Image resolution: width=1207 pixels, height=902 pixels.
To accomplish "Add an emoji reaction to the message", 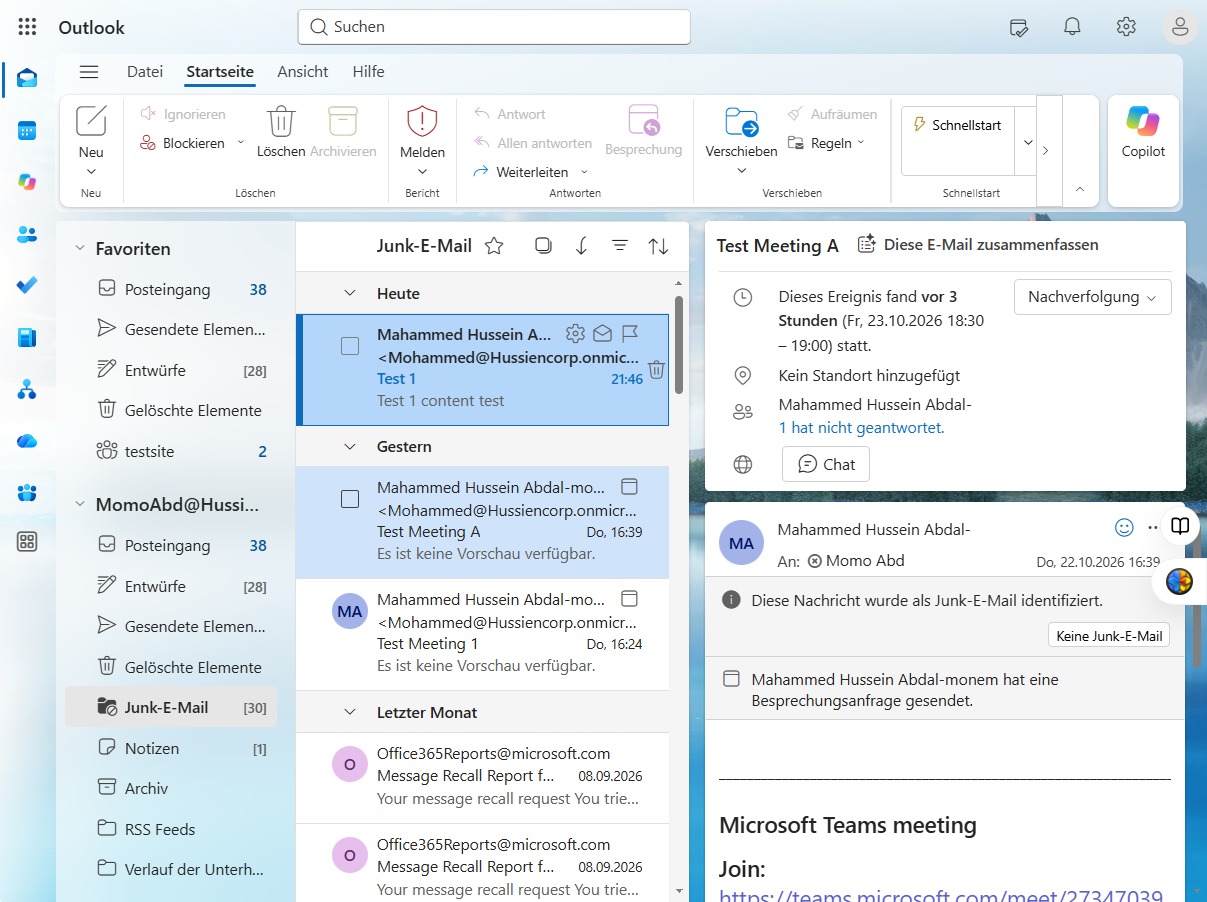I will coord(1124,526).
